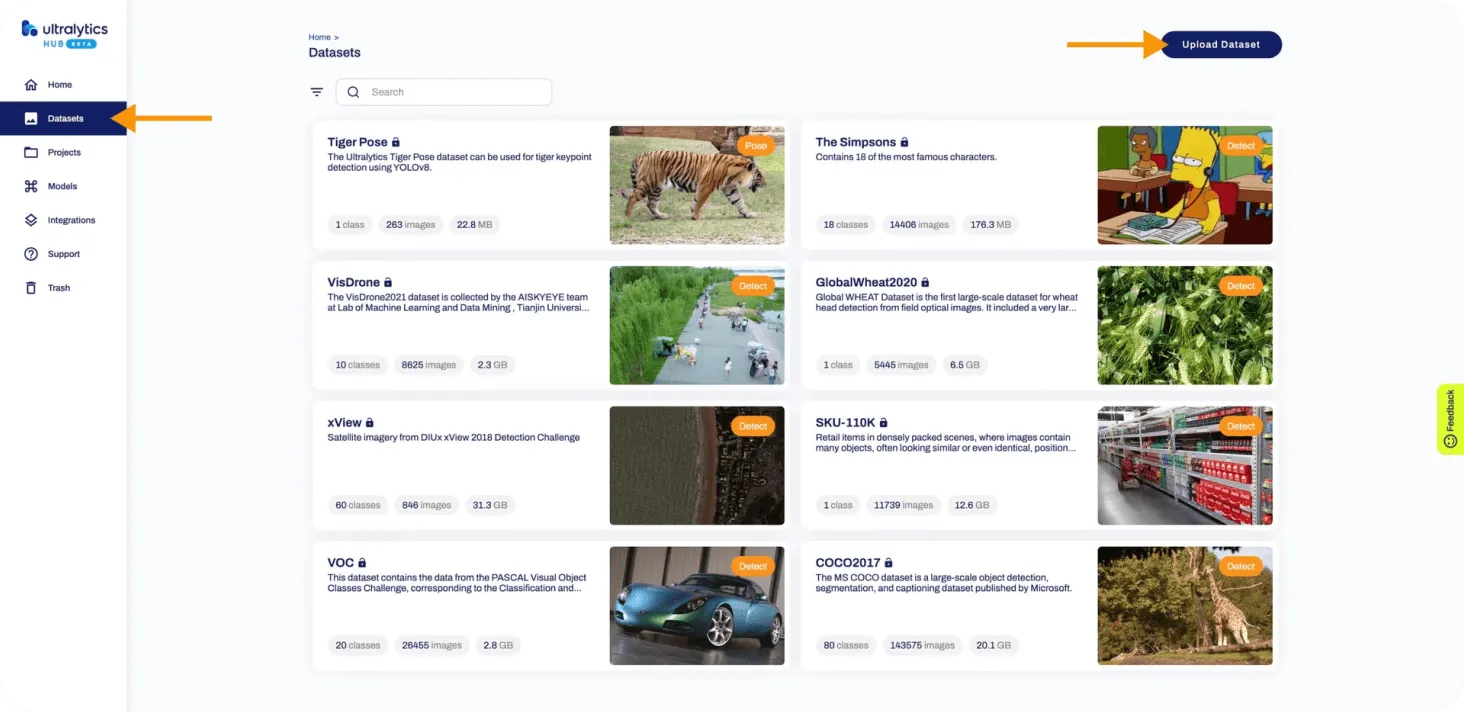Screen dimensions: 1464x712
Task: Click the lock icon next to The Simpsons
Action: pos(905,143)
